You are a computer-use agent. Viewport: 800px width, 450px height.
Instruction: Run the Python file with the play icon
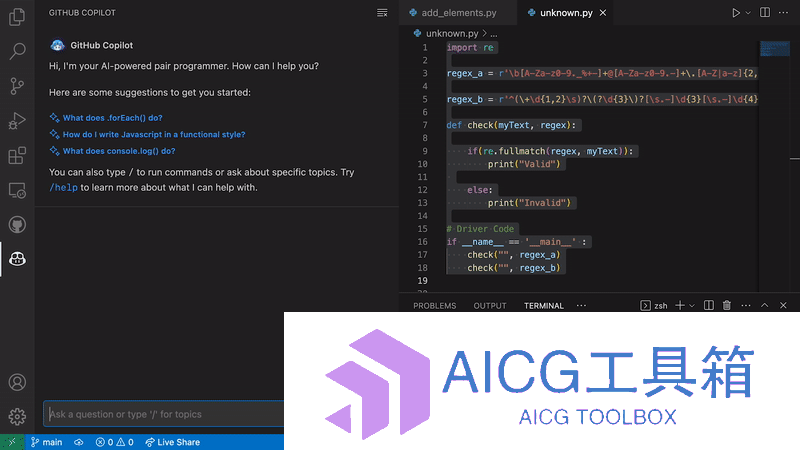[x=736, y=13]
